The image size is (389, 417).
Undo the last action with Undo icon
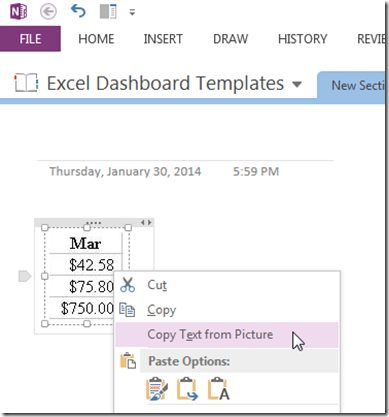[78, 11]
